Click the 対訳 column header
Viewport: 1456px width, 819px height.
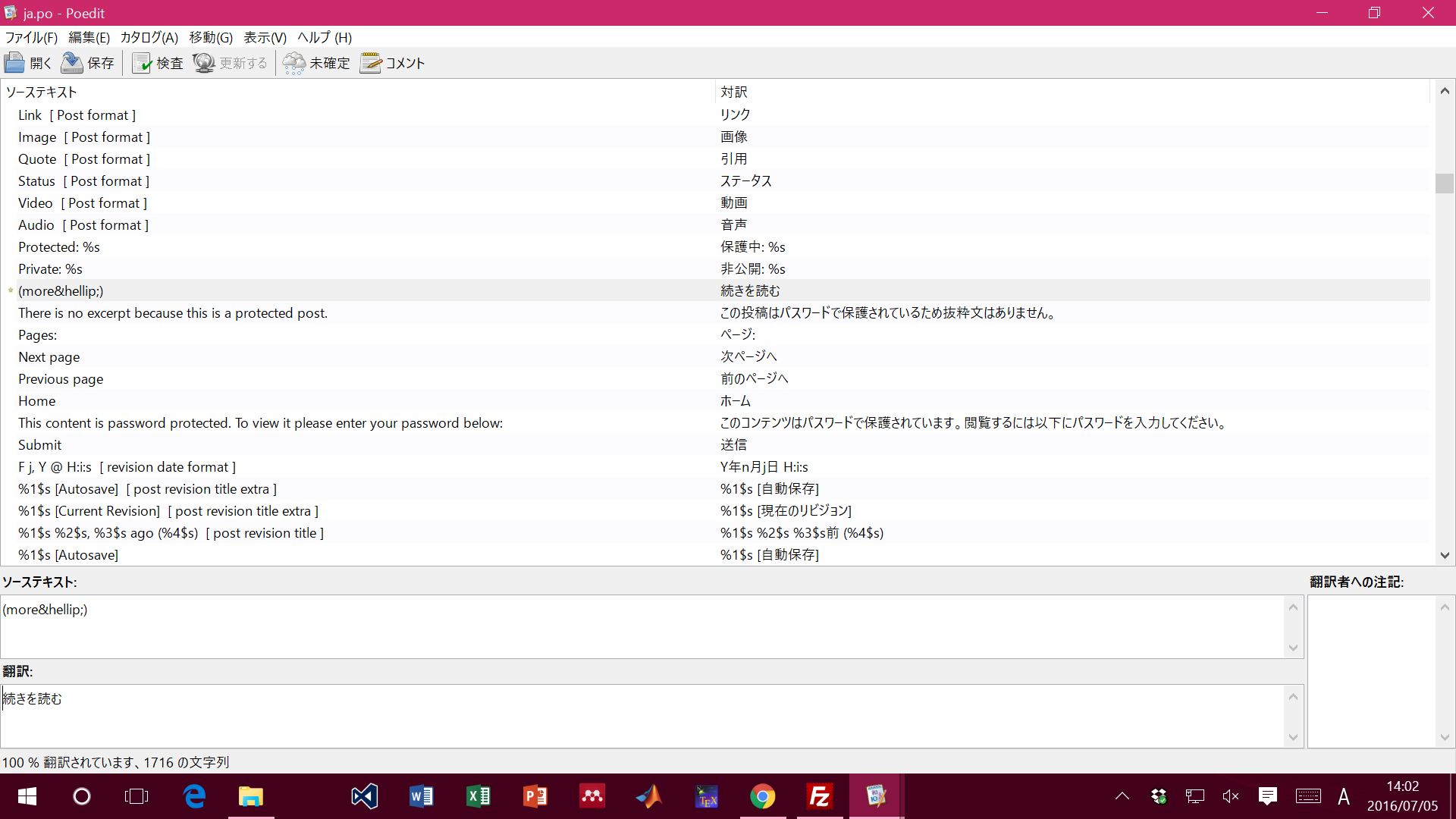(734, 92)
